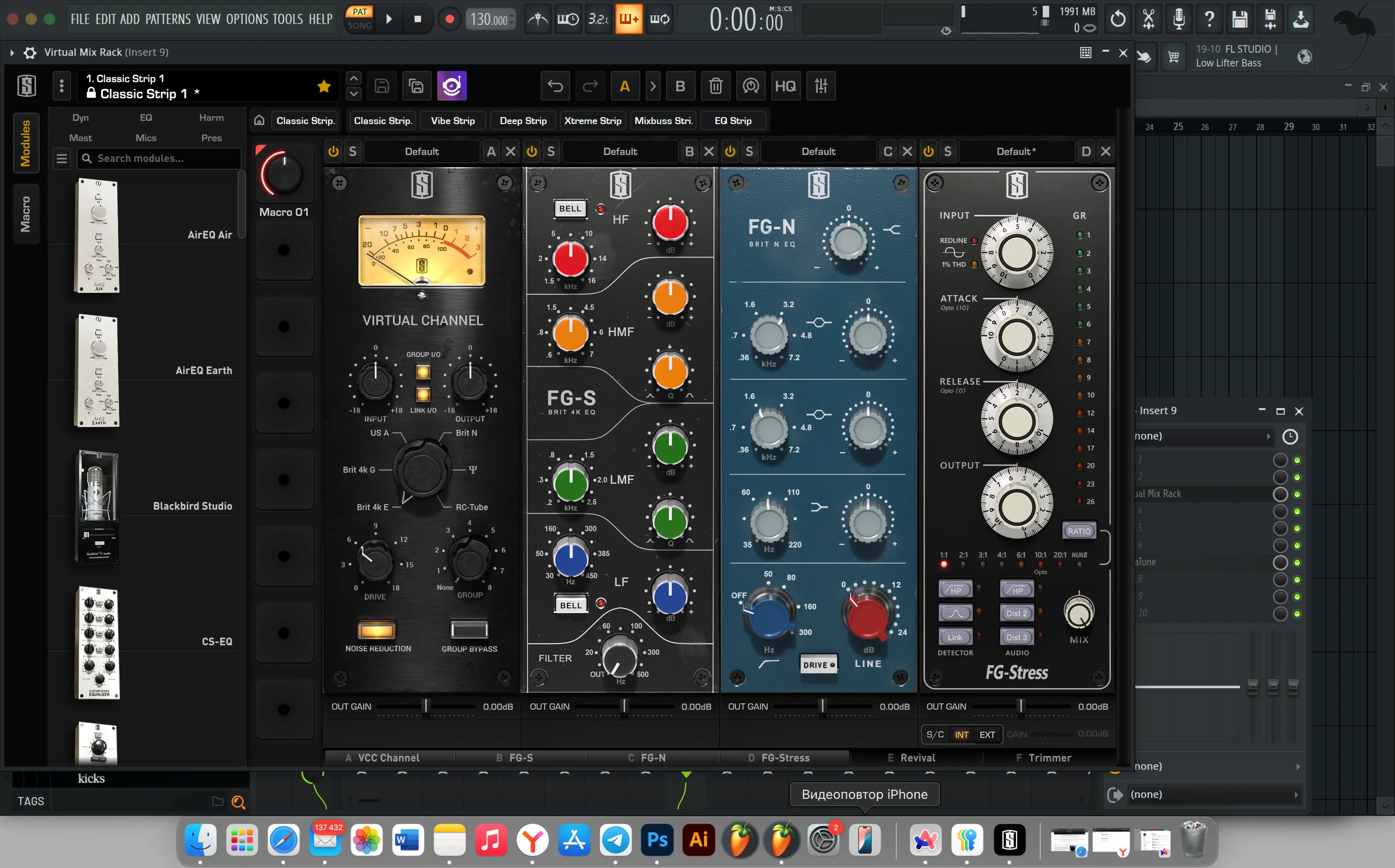
Task: Click the undo arrow in rack toolbar
Action: (555, 86)
